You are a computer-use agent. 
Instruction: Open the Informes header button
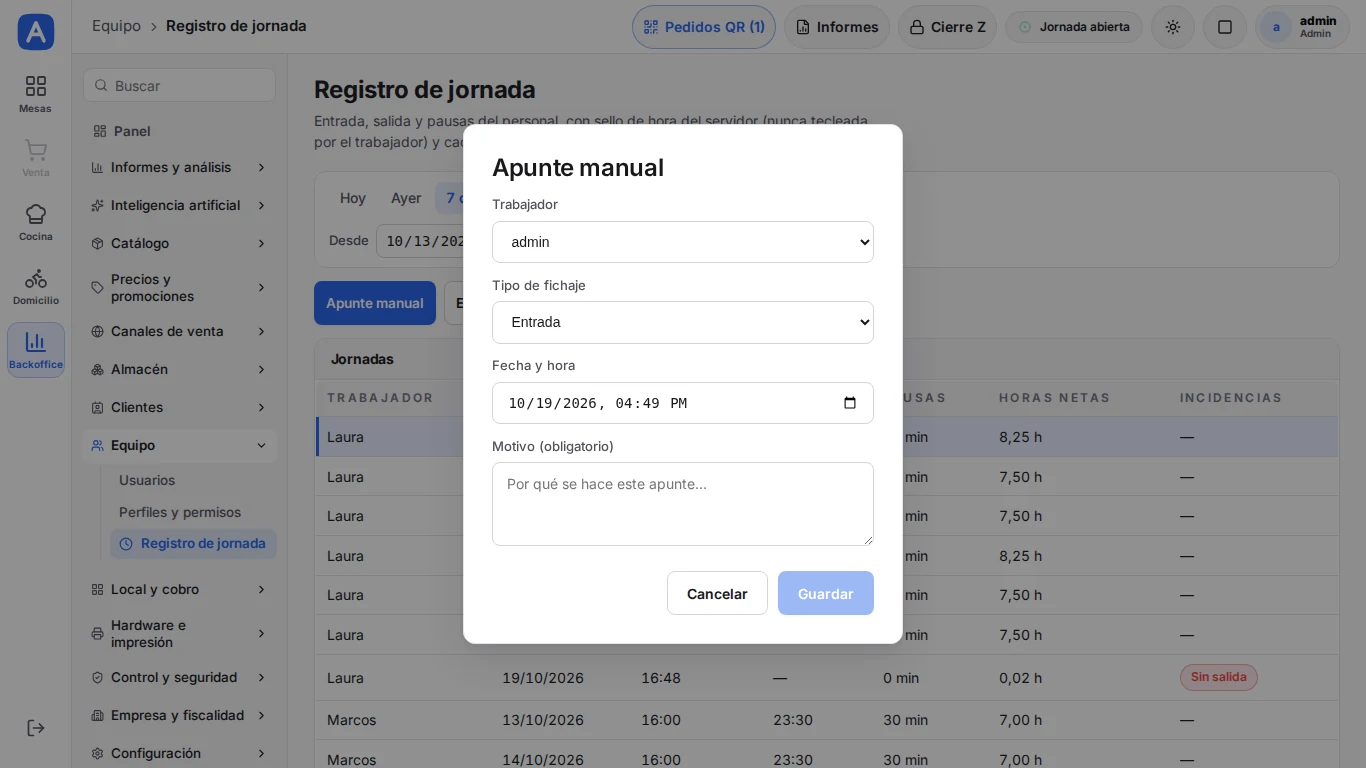(837, 27)
